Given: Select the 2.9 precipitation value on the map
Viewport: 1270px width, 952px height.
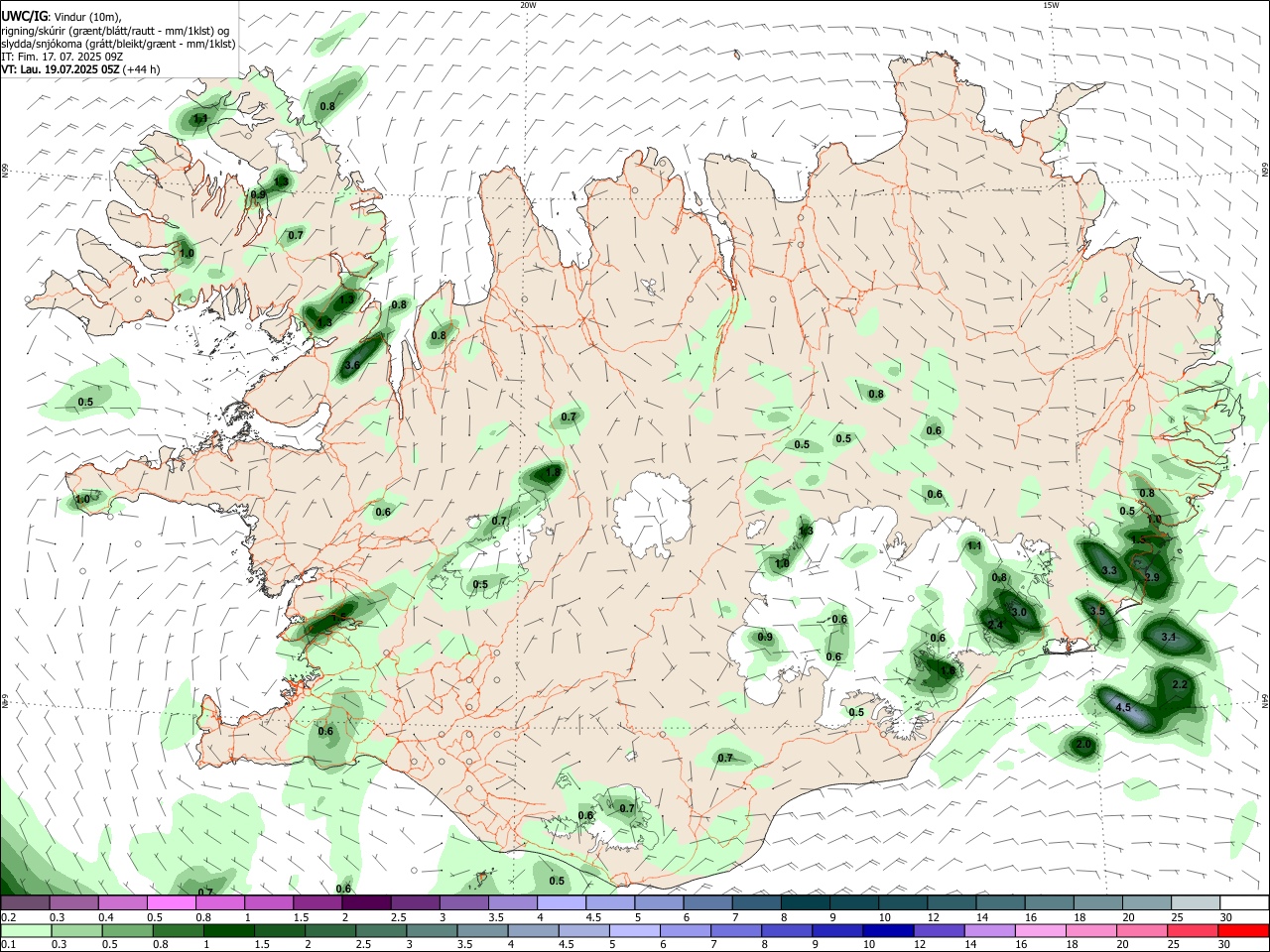Looking at the screenshot, I should tap(1152, 577).
